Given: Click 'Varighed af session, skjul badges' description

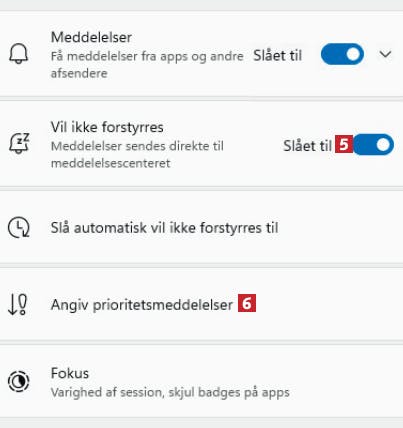Looking at the screenshot, I should pos(170,392).
